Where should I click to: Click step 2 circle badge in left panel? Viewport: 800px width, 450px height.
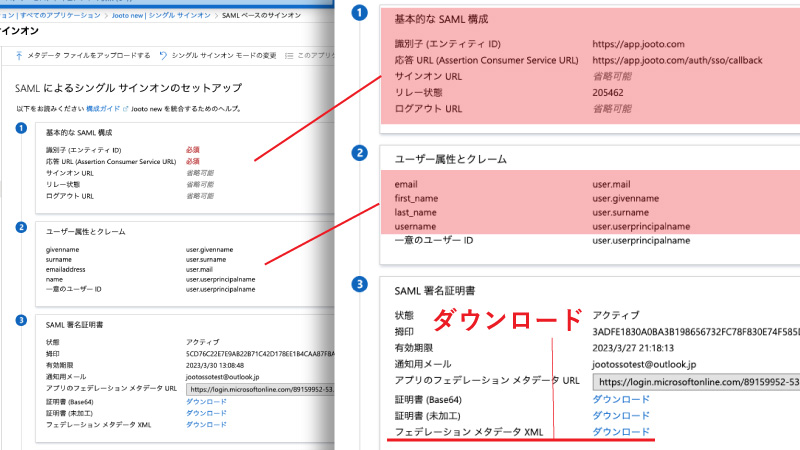(x=21, y=227)
